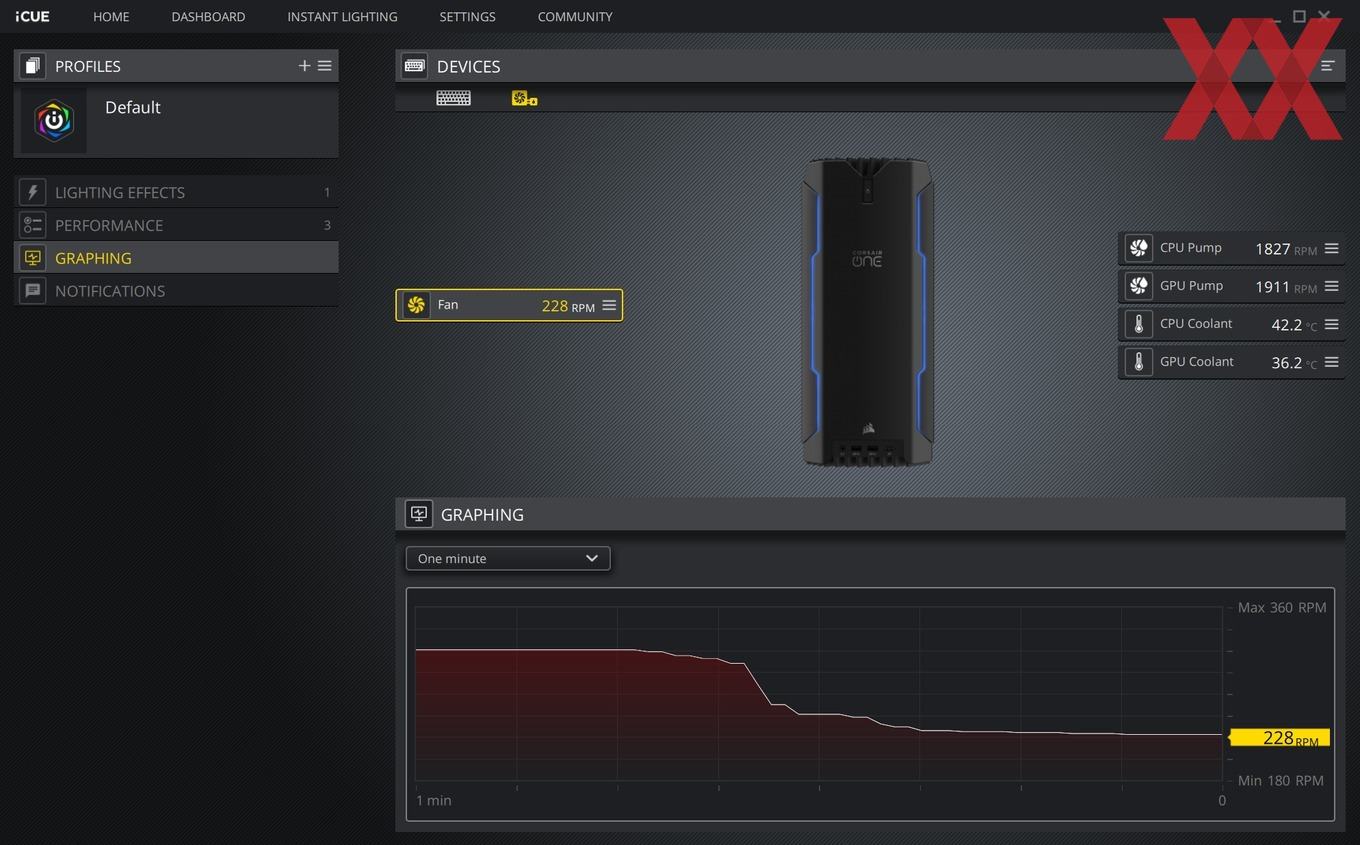Image resolution: width=1360 pixels, height=845 pixels.
Task: Click the lightning bolt Lighting Effects icon
Action: pos(33,192)
